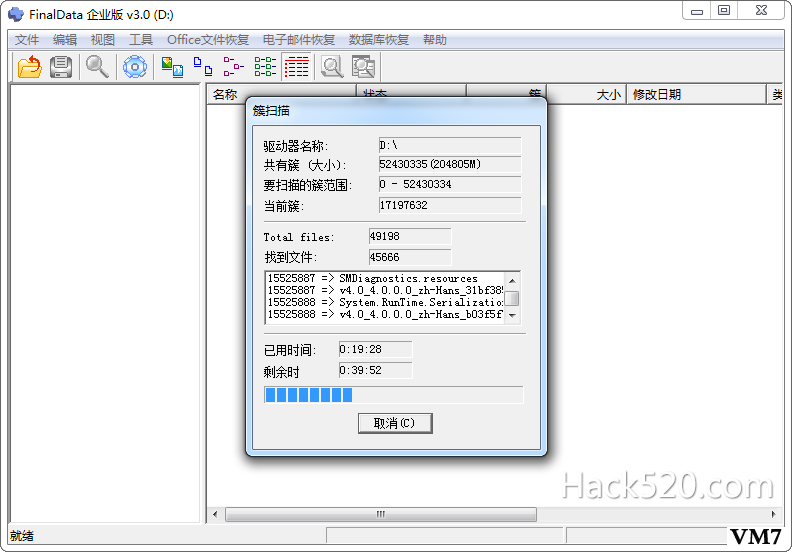This screenshot has height=552, width=792.
Task: Select the large icons view toolbar icon
Action: 172,67
